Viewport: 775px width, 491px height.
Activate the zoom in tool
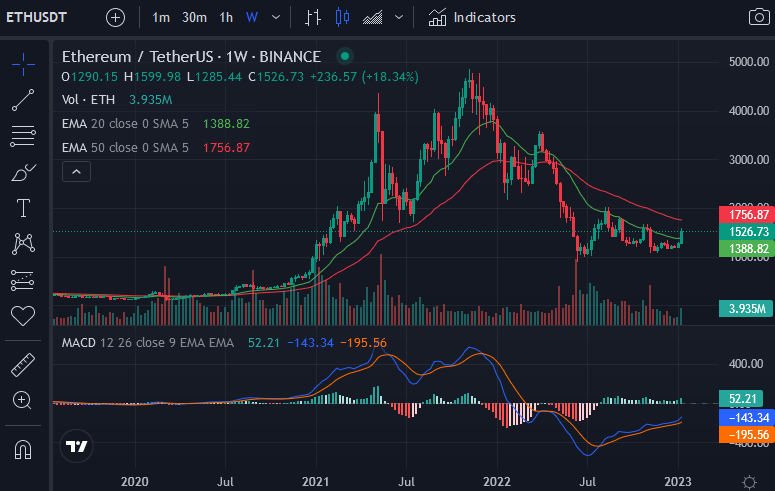23,400
